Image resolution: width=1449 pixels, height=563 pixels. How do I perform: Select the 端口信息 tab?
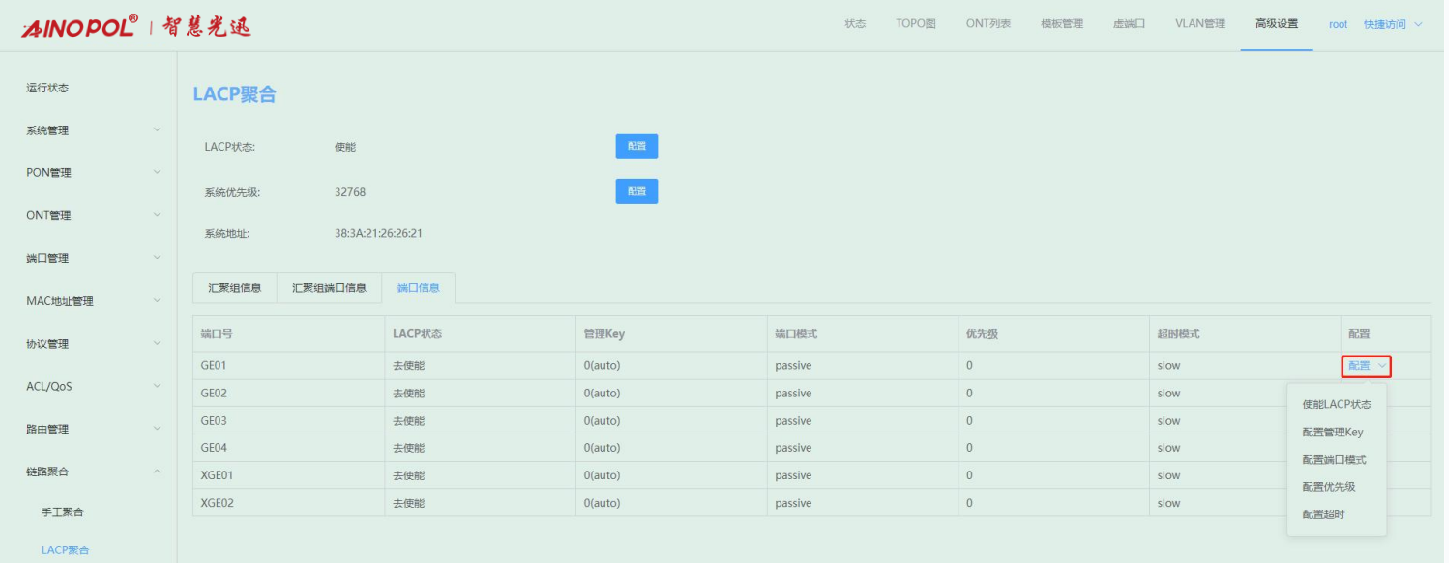pyautogui.click(x=418, y=288)
